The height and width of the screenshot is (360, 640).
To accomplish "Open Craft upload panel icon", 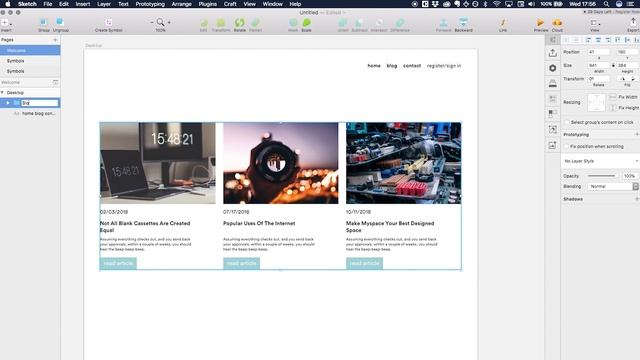I will point(553,53).
